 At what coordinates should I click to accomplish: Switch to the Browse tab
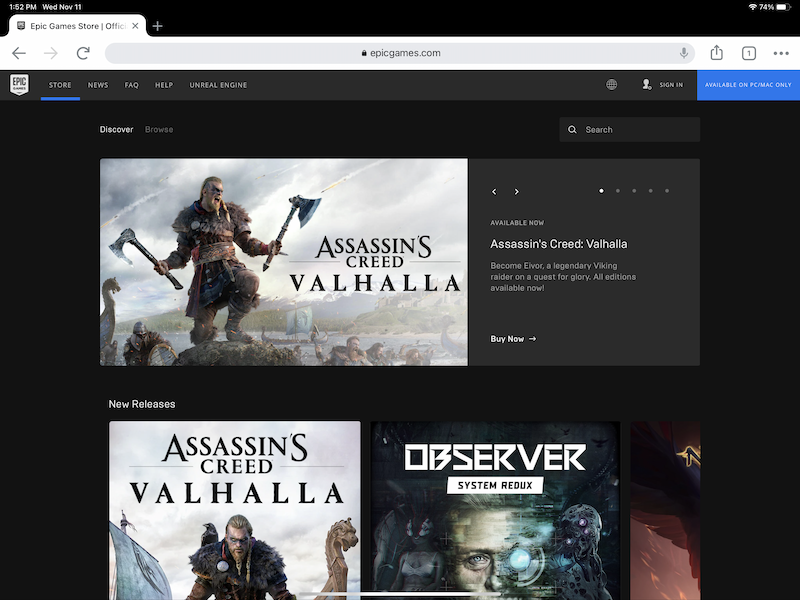tap(159, 130)
